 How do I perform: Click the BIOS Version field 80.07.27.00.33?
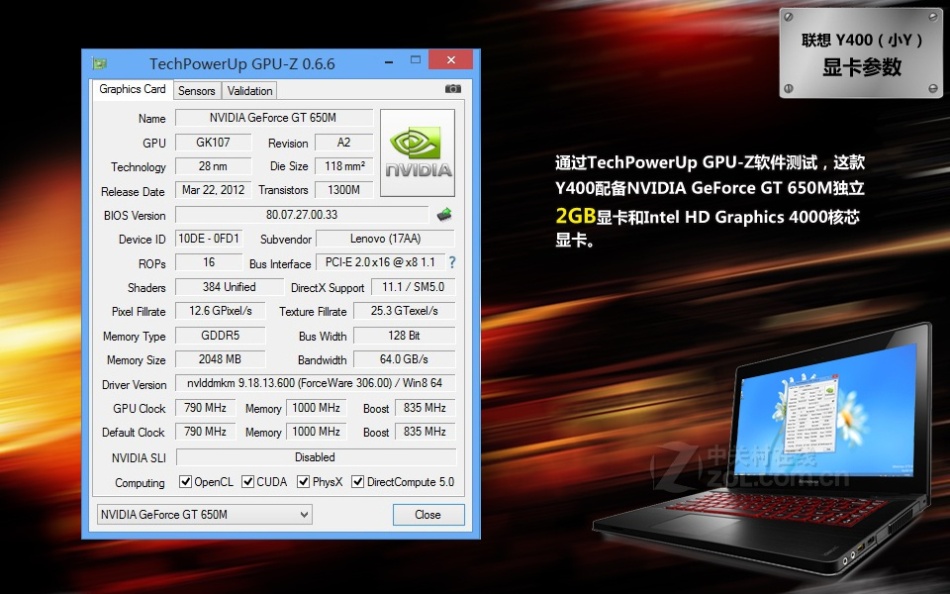point(302,215)
